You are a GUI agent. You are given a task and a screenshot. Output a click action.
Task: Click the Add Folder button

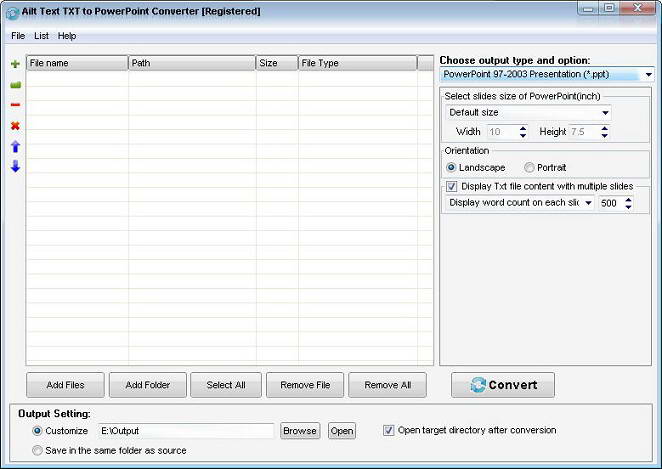point(148,385)
